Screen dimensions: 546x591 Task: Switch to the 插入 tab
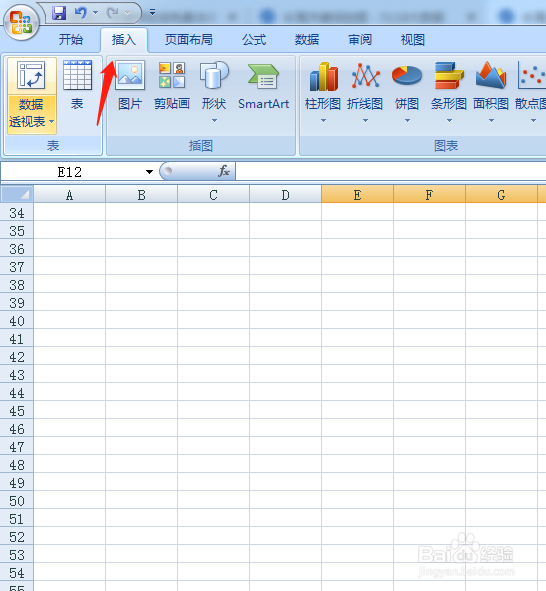[124, 39]
